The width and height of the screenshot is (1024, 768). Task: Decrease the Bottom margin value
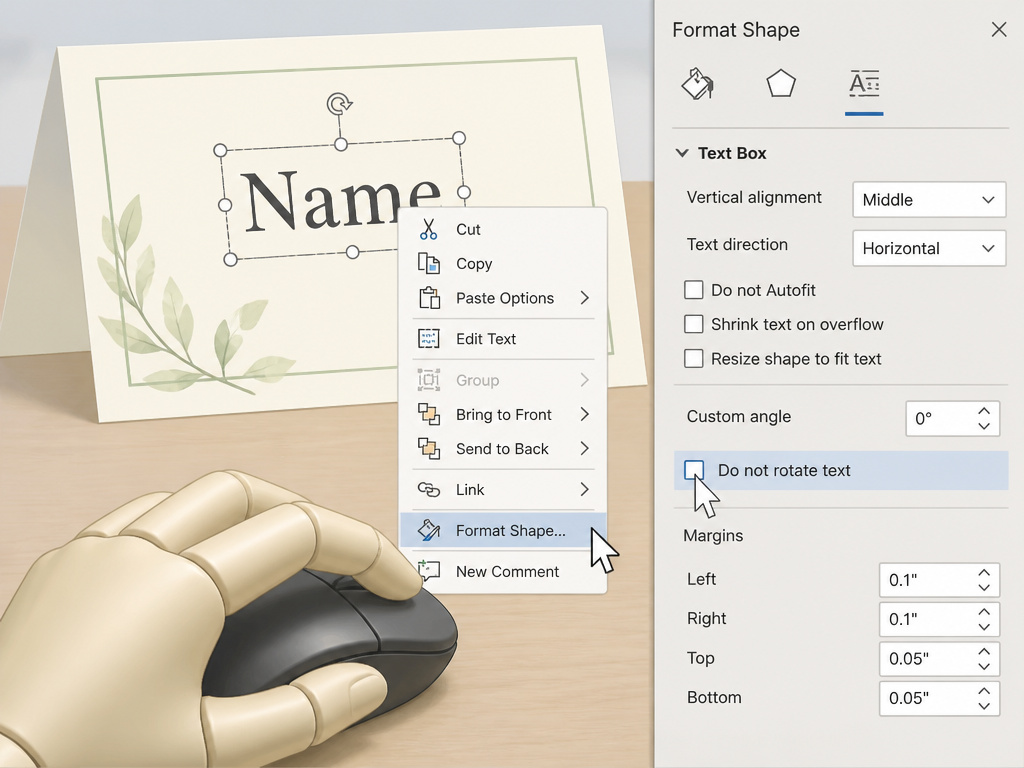984,705
